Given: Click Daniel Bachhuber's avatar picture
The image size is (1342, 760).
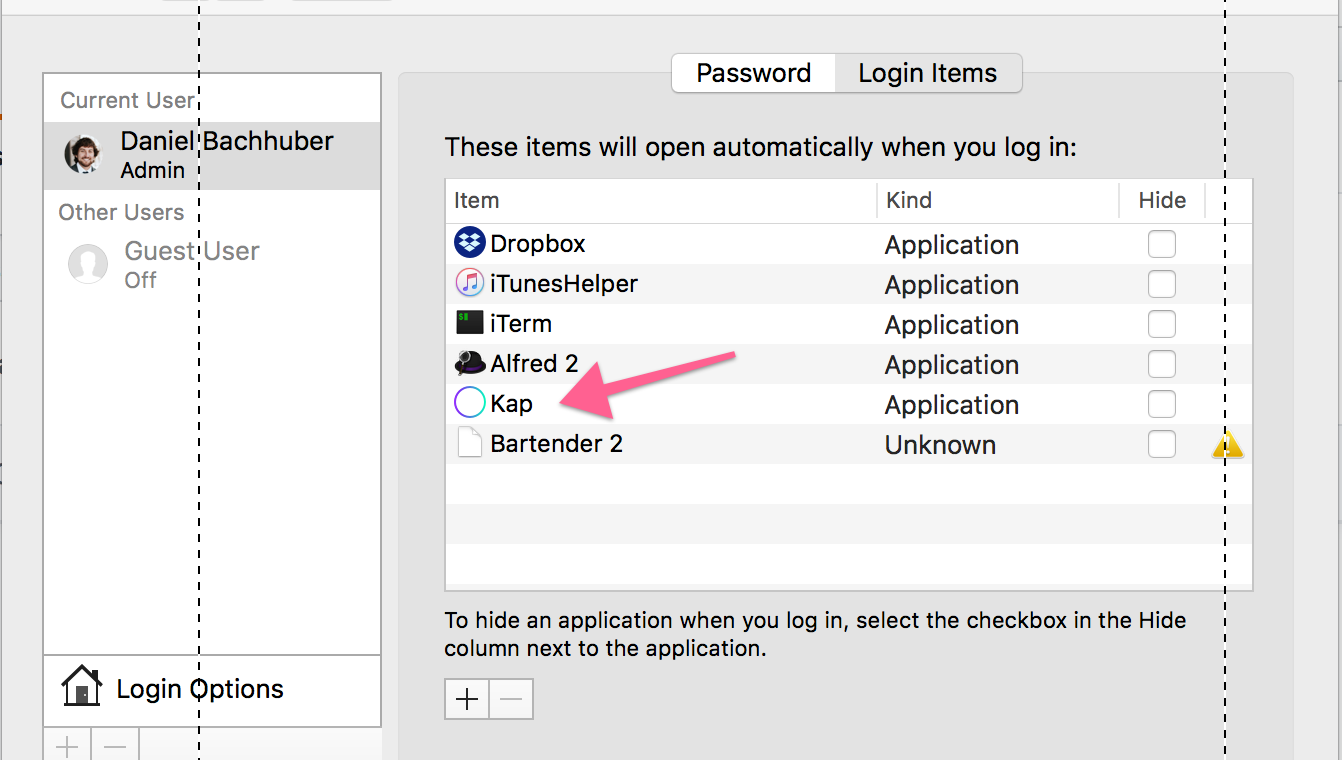Looking at the screenshot, I should [x=83, y=154].
